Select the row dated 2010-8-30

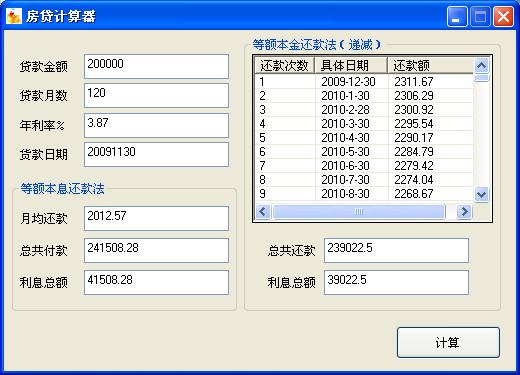click(x=364, y=194)
